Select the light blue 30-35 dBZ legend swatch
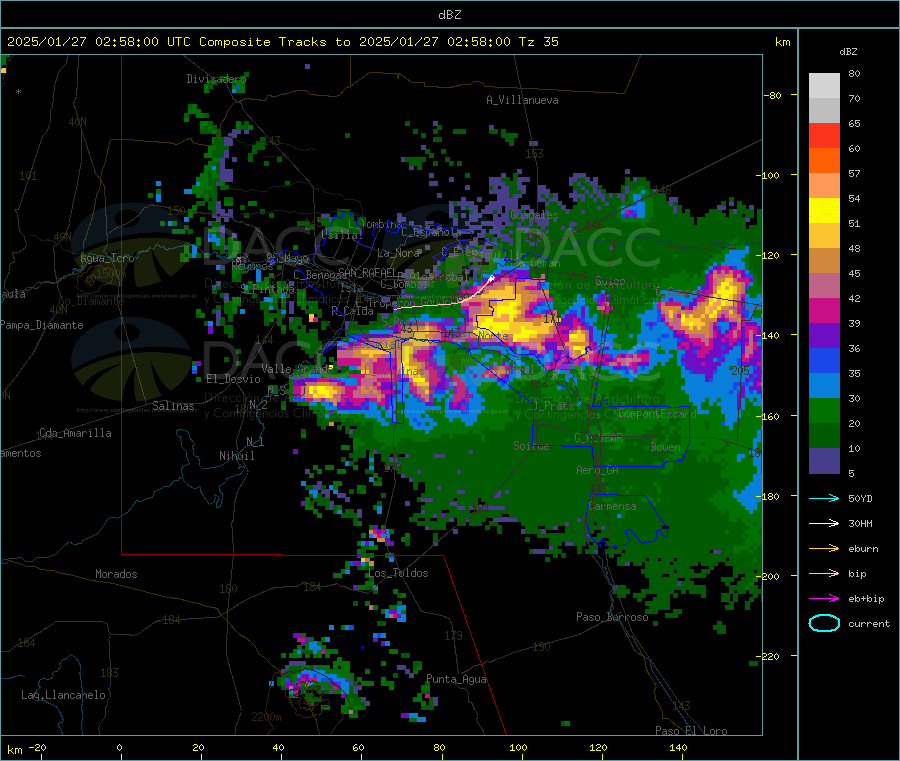The image size is (900, 761). [824, 386]
